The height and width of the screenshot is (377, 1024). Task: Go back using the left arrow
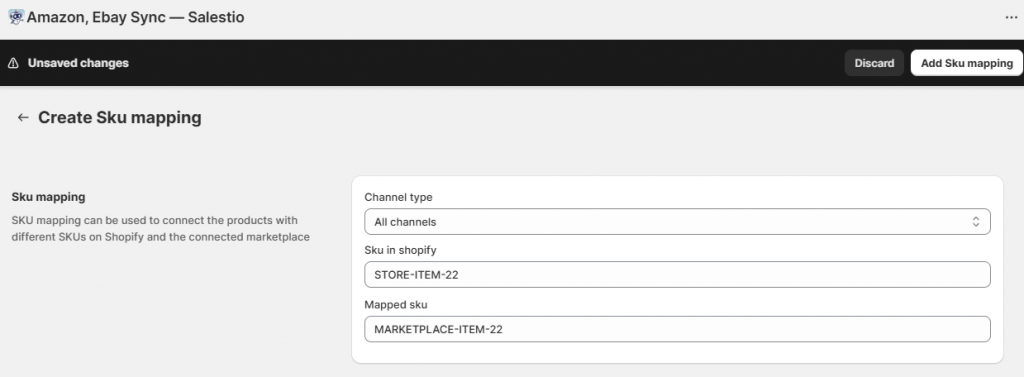click(23, 118)
